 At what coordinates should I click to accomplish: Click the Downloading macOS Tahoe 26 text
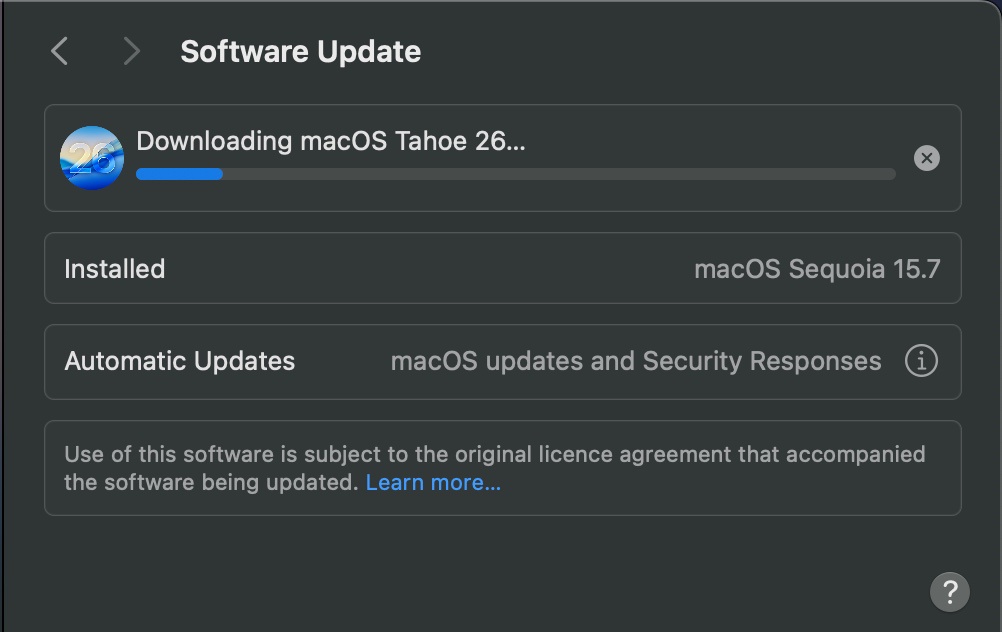330,141
